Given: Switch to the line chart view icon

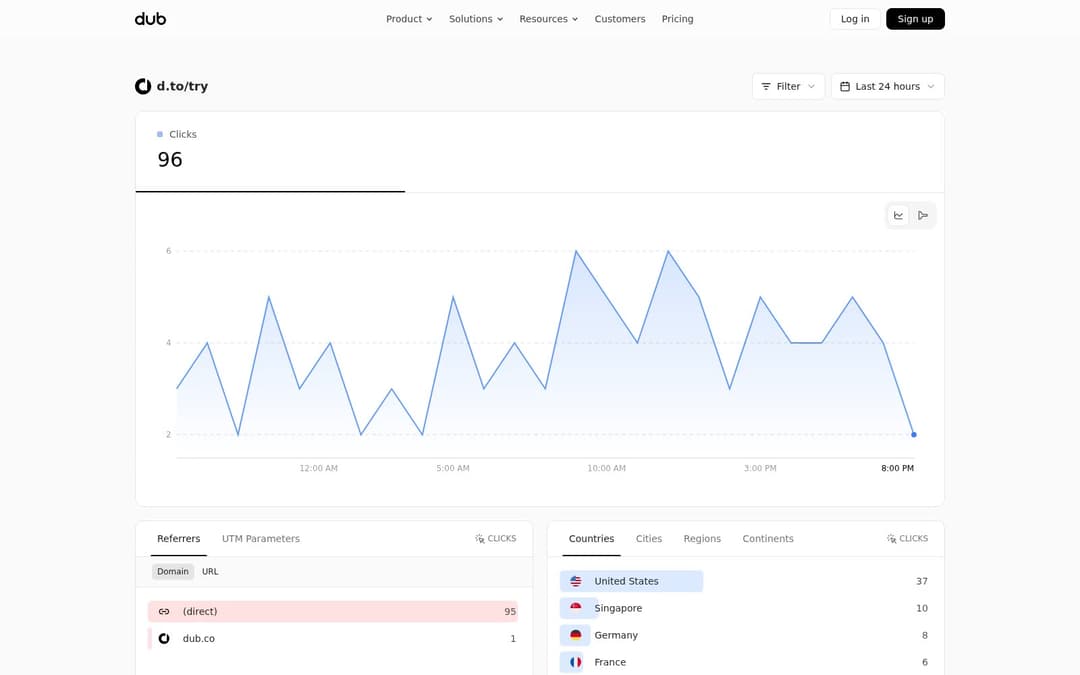Looking at the screenshot, I should 898,216.
